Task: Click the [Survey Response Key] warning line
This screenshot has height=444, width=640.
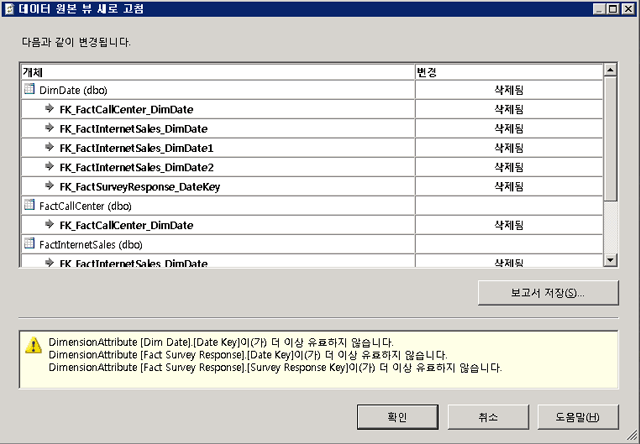Action: pyautogui.click(x=275, y=367)
